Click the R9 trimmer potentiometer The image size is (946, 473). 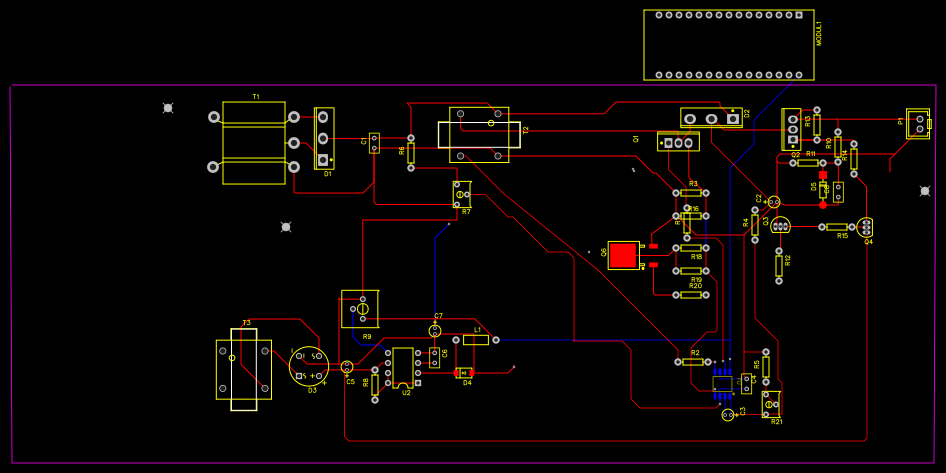[x=360, y=309]
